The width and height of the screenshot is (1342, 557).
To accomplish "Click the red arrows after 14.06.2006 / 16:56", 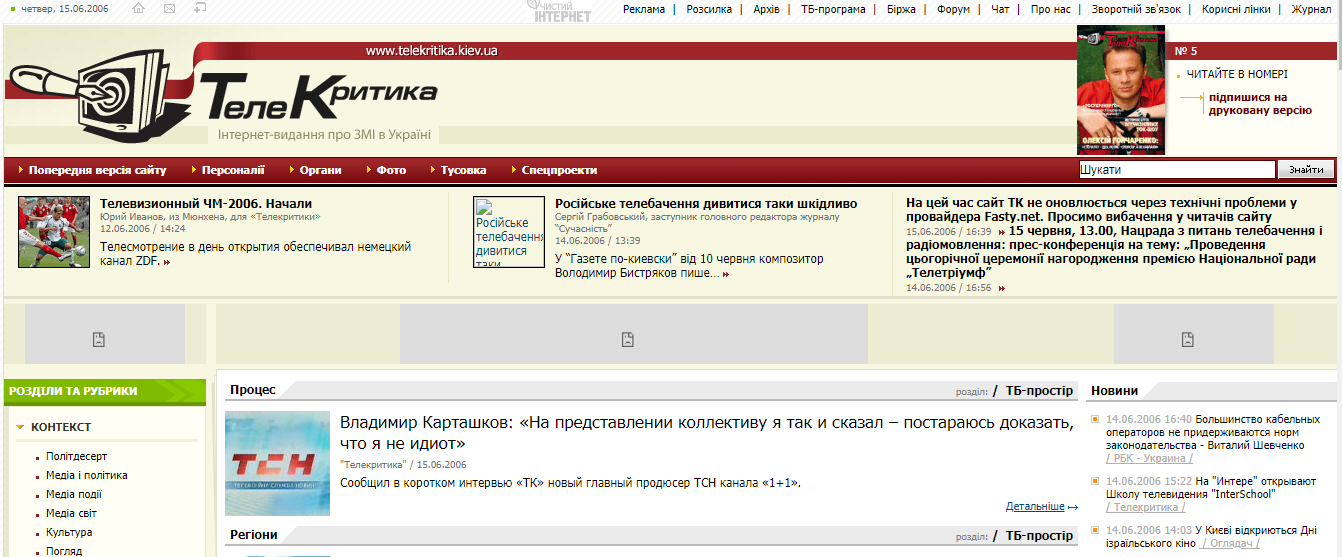I will (x=1001, y=288).
